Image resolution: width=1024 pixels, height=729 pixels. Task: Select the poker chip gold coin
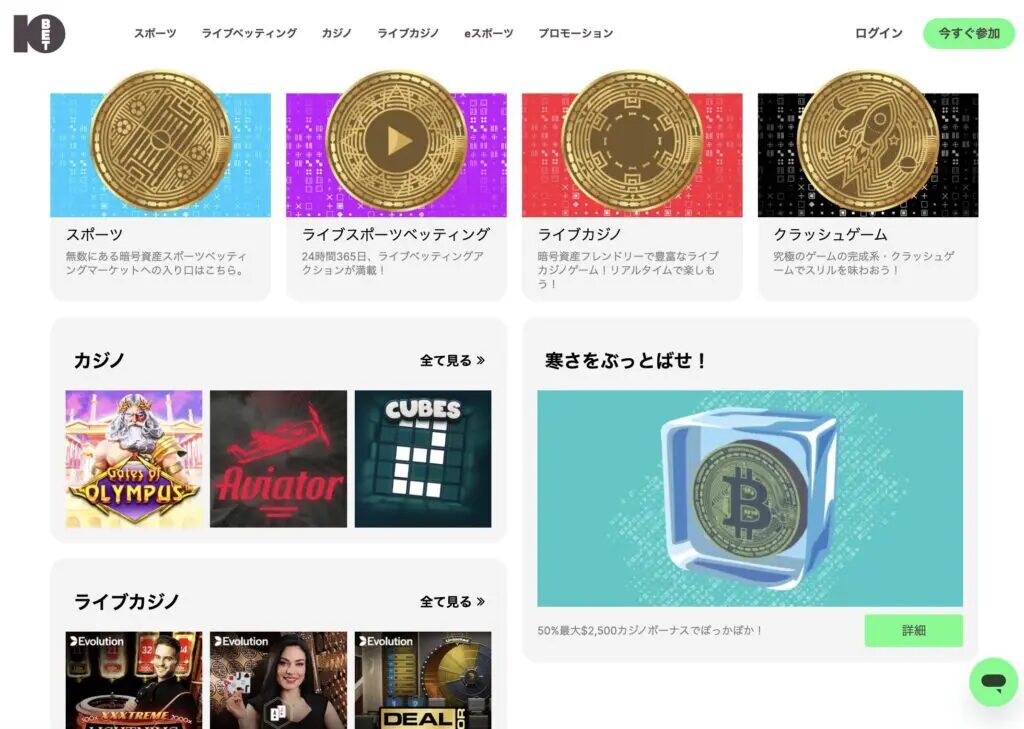[632, 140]
